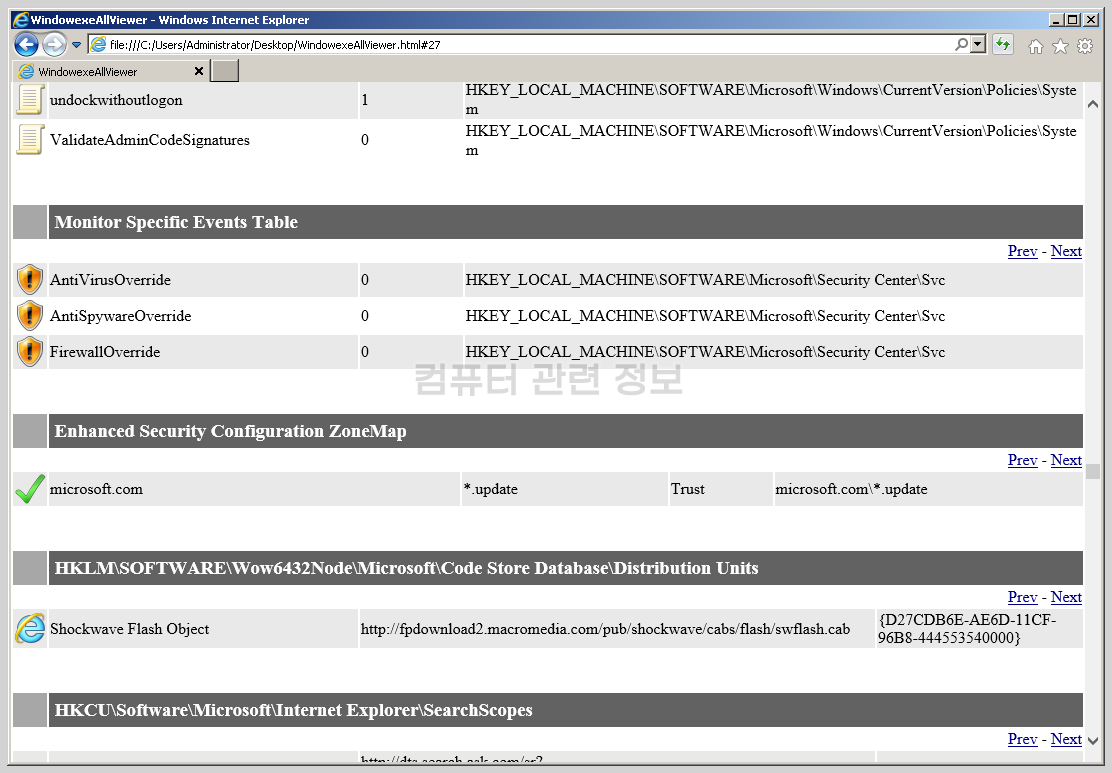Close the WindowexeAllViewer tab

coord(199,71)
